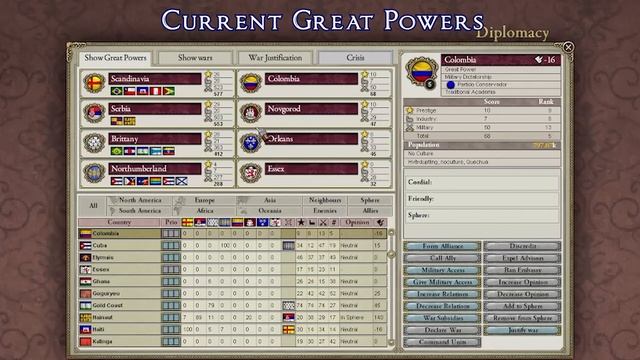Filter country list by North America
The height and width of the screenshot is (360, 640).
coord(140,200)
